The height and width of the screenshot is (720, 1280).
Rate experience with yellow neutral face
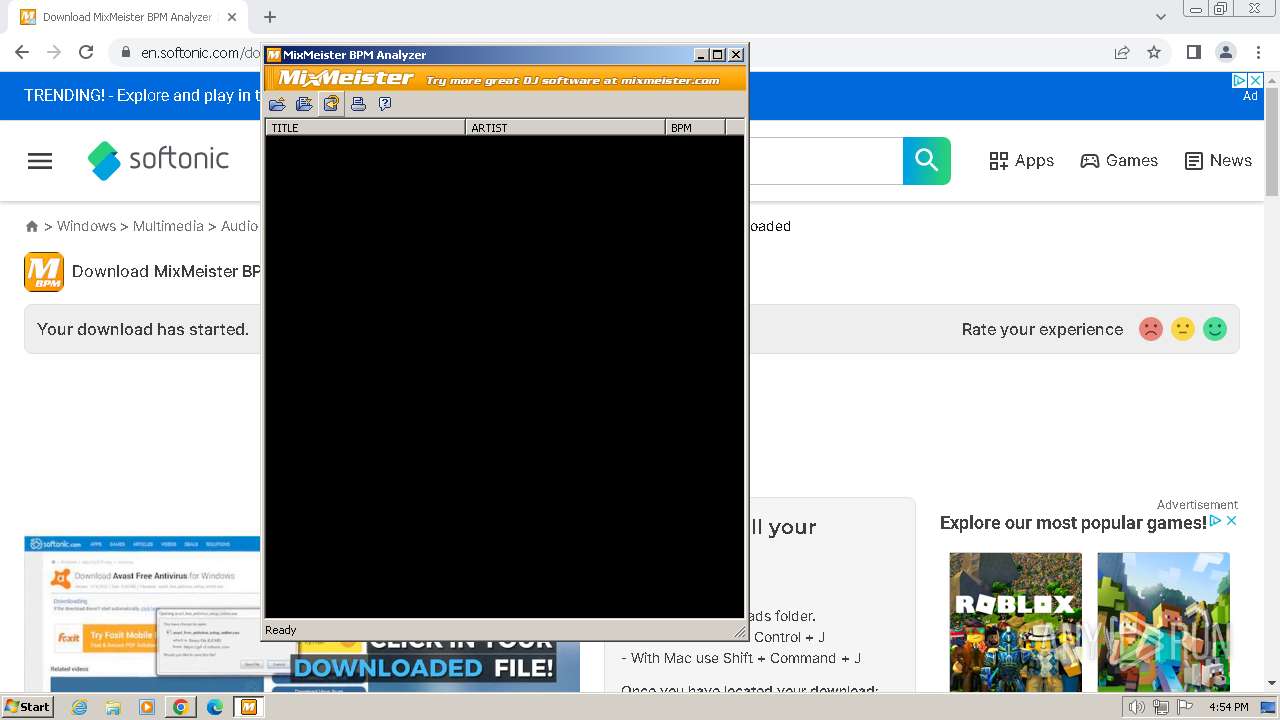pyautogui.click(x=1183, y=329)
